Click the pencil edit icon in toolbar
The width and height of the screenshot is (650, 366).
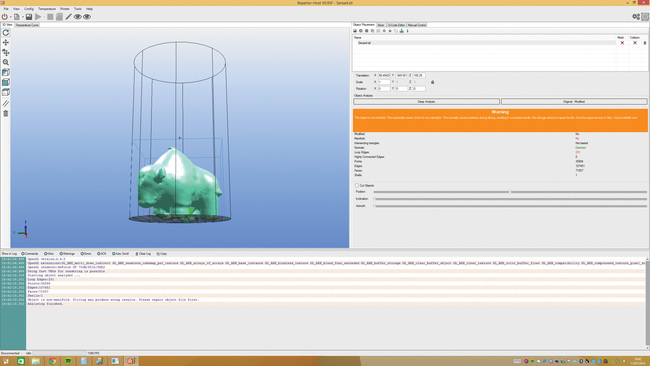(68, 17)
